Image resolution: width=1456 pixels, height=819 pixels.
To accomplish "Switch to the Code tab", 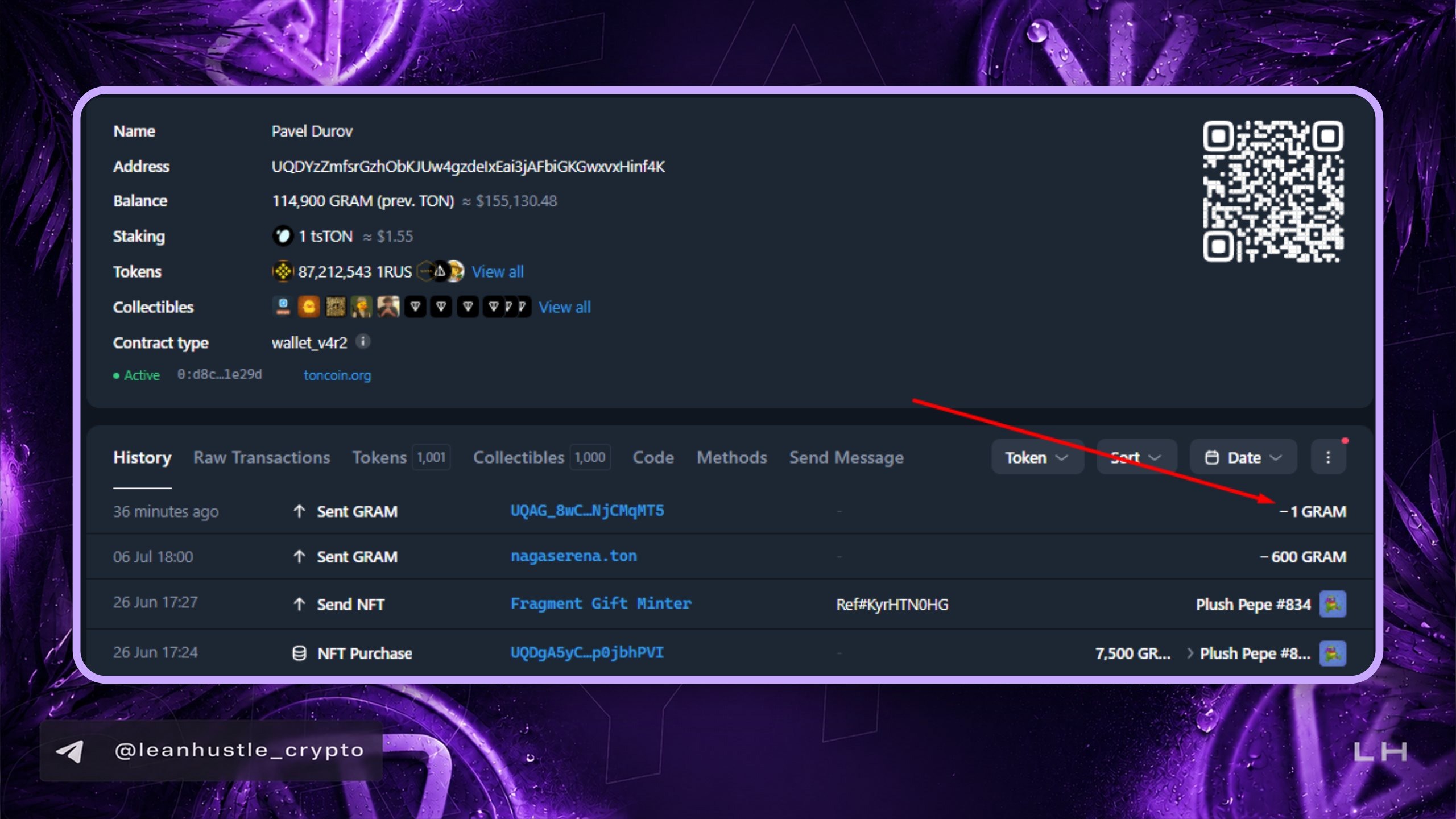I will pyautogui.click(x=653, y=457).
